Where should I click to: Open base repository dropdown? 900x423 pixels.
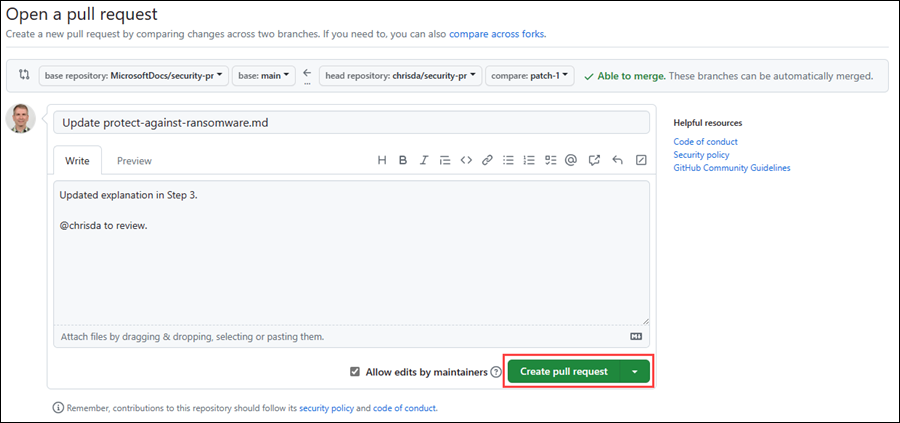134,75
